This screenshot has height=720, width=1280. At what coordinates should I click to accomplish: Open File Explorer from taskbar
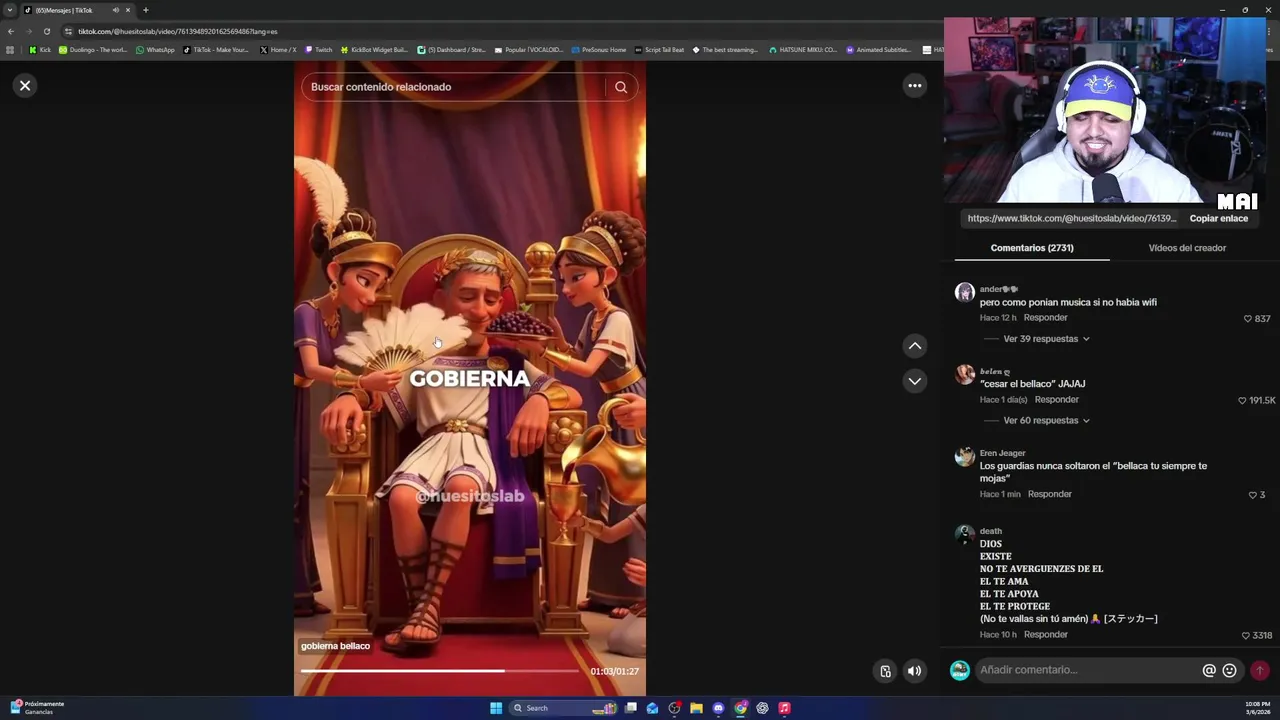(x=696, y=708)
